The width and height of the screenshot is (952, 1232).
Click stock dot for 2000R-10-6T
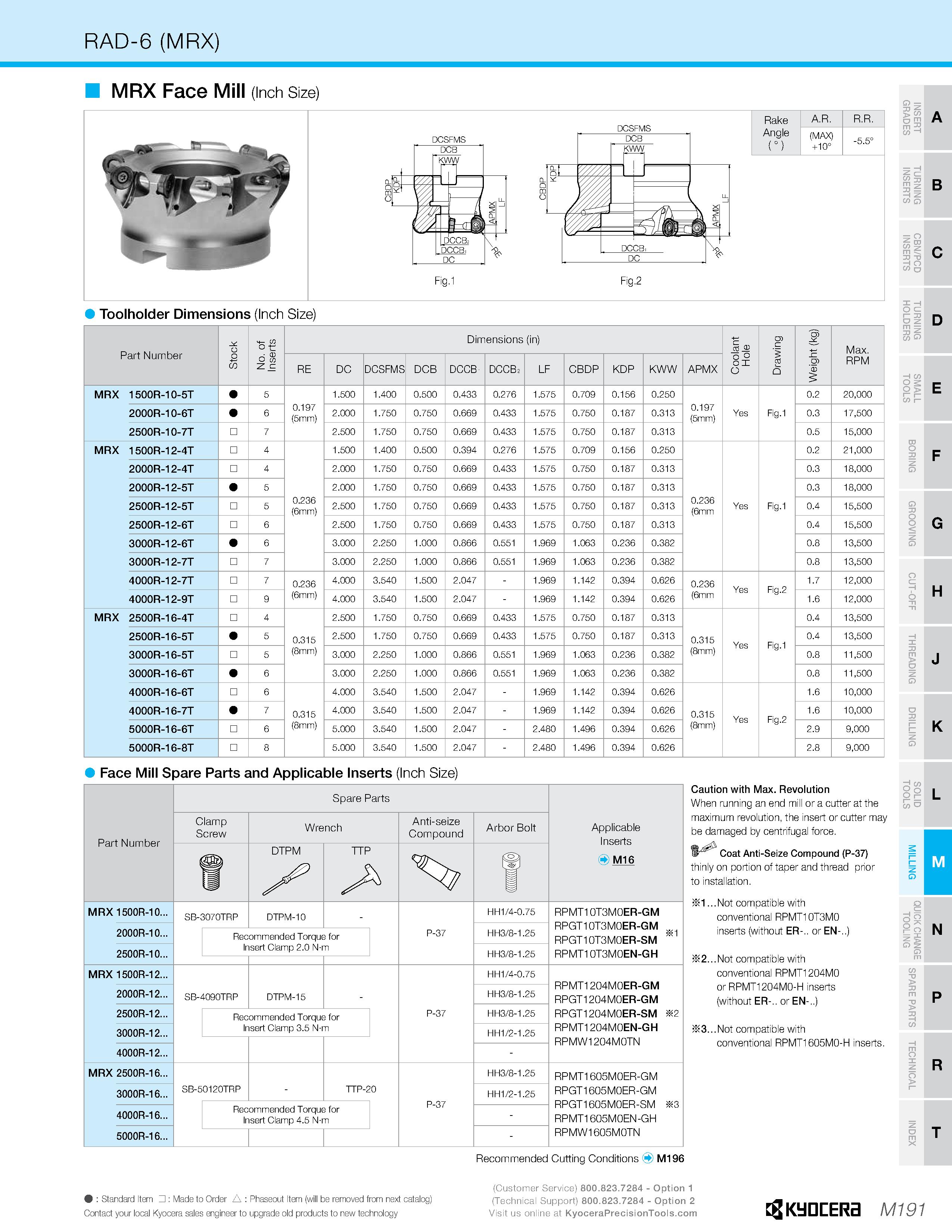[233, 413]
